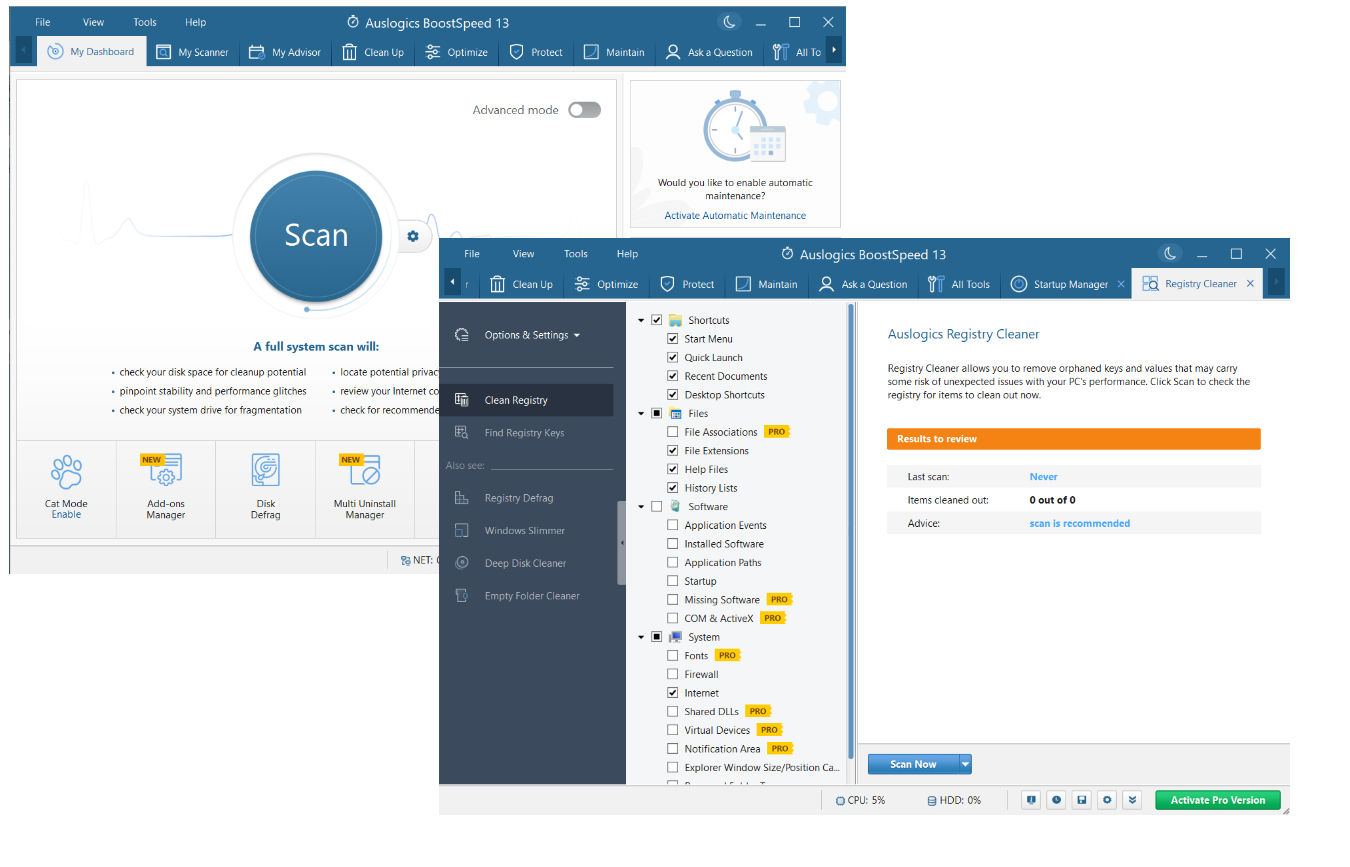Image resolution: width=1350 pixels, height=867 pixels.
Task: Check the File Associations checkbox
Action: point(673,432)
